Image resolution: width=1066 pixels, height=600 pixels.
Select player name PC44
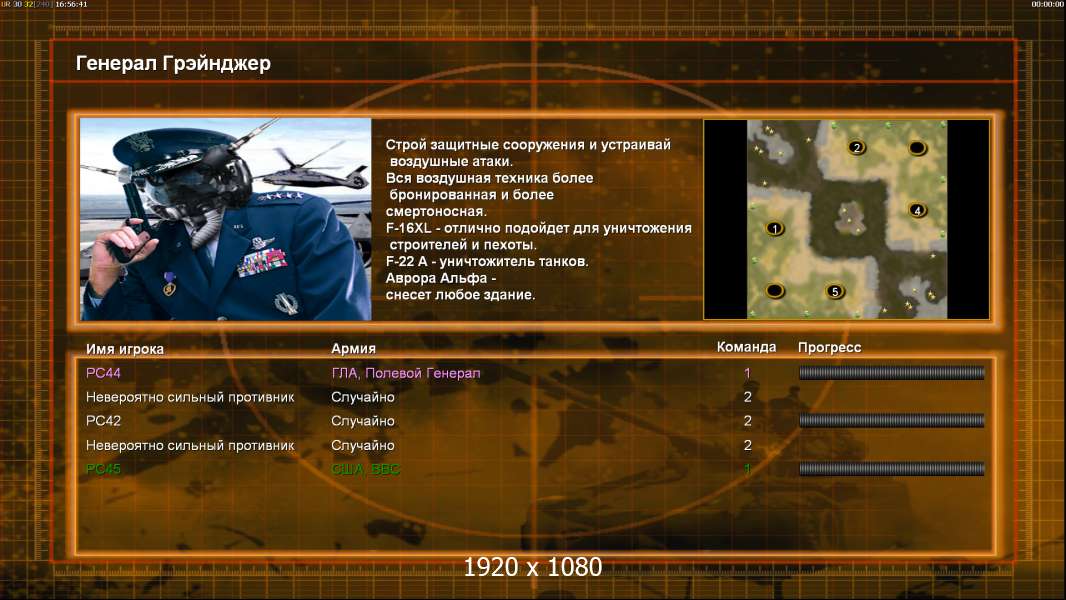click(103, 372)
